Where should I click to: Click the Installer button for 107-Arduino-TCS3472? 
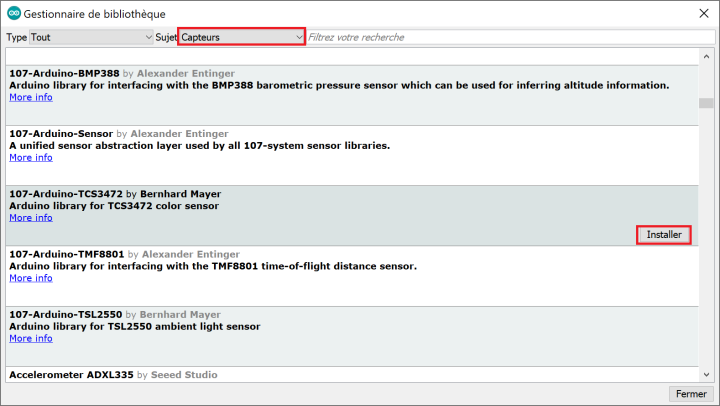click(664, 235)
